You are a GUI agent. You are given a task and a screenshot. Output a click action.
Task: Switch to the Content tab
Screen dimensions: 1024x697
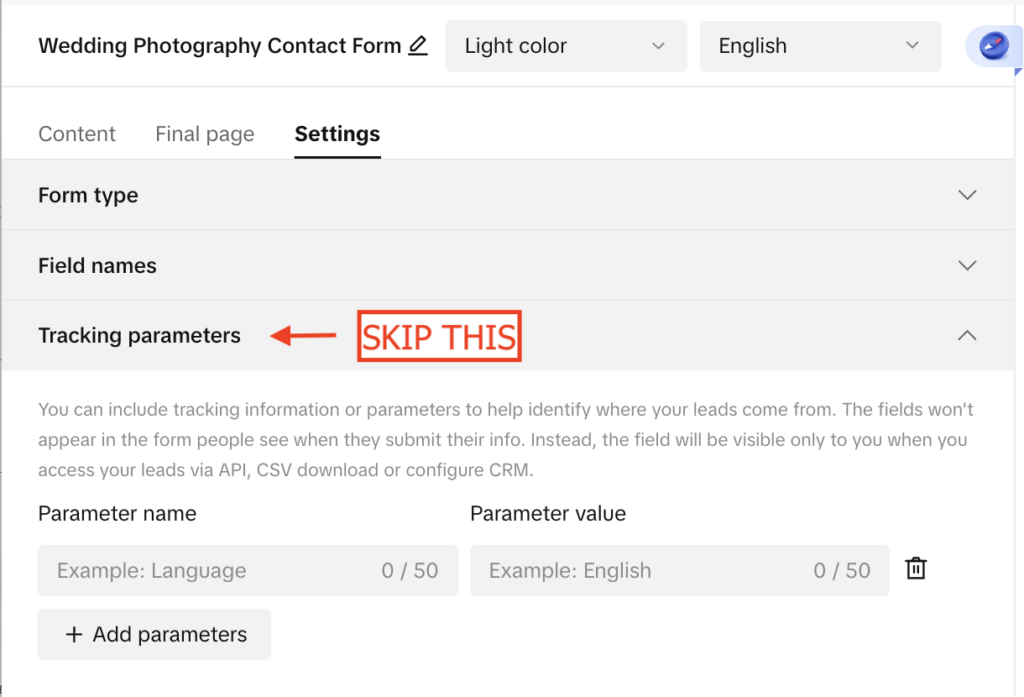[76, 133]
